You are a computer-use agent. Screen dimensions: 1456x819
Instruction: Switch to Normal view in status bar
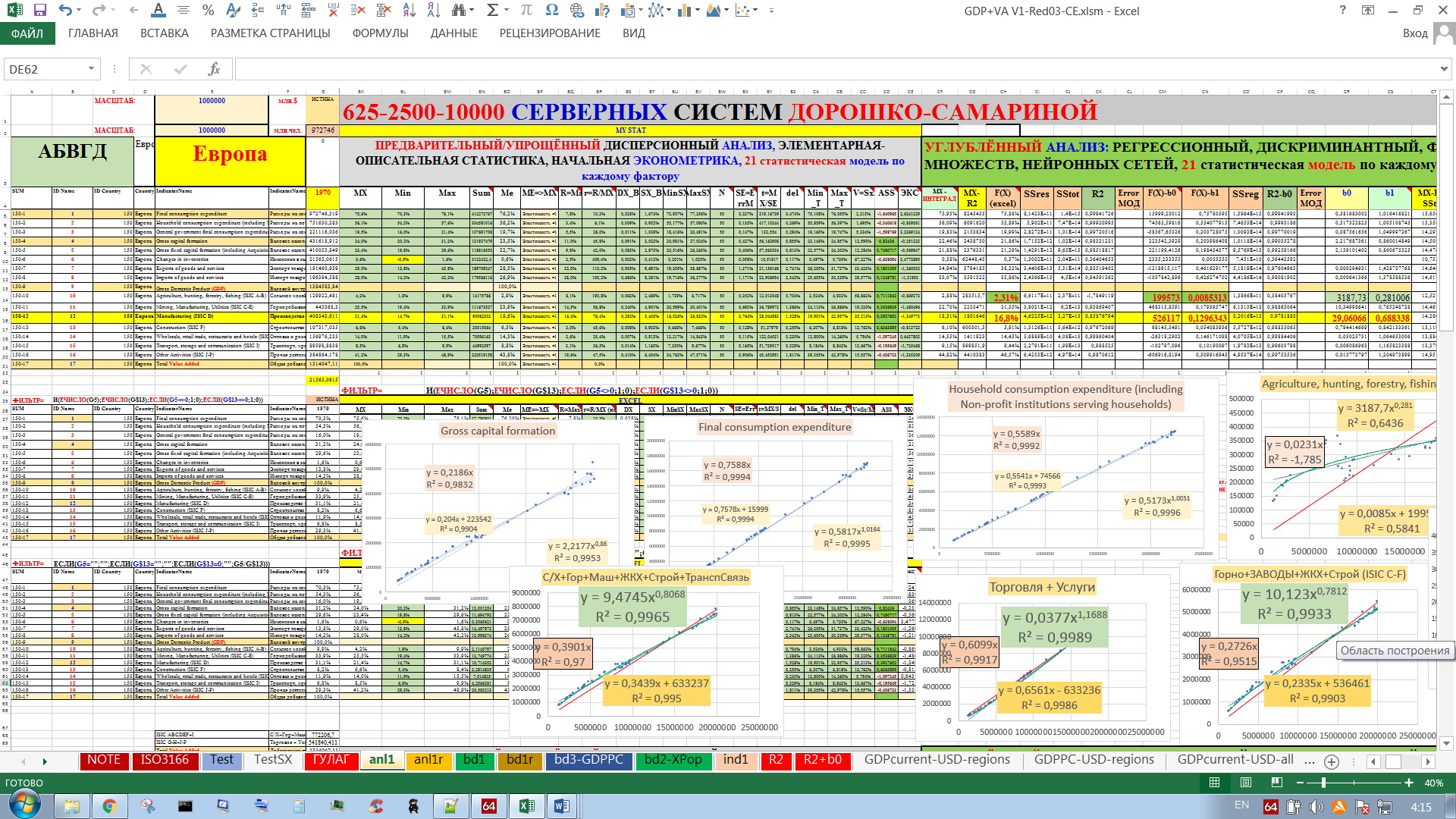click(x=1214, y=783)
